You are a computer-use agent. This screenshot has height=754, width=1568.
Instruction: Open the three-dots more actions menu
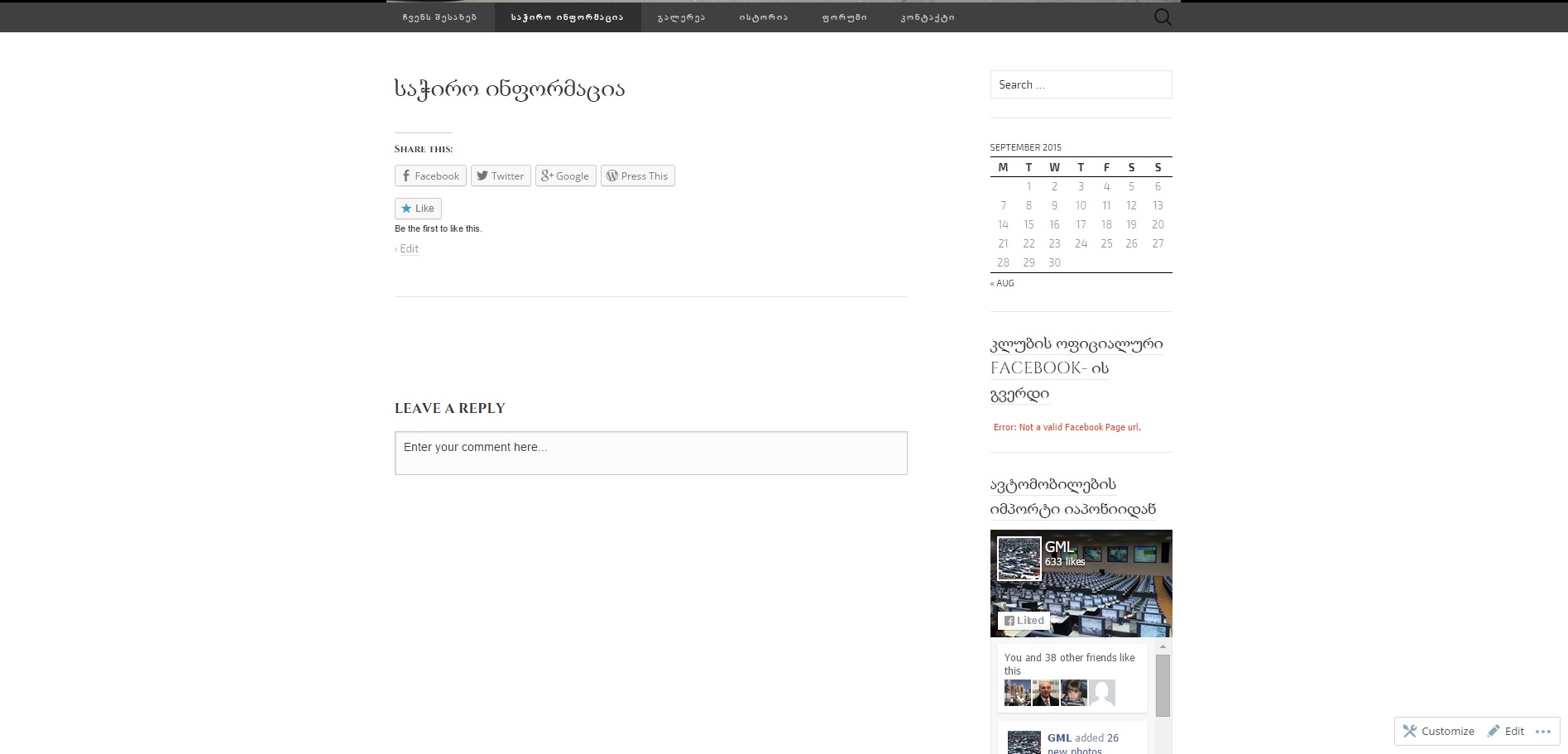click(1542, 731)
